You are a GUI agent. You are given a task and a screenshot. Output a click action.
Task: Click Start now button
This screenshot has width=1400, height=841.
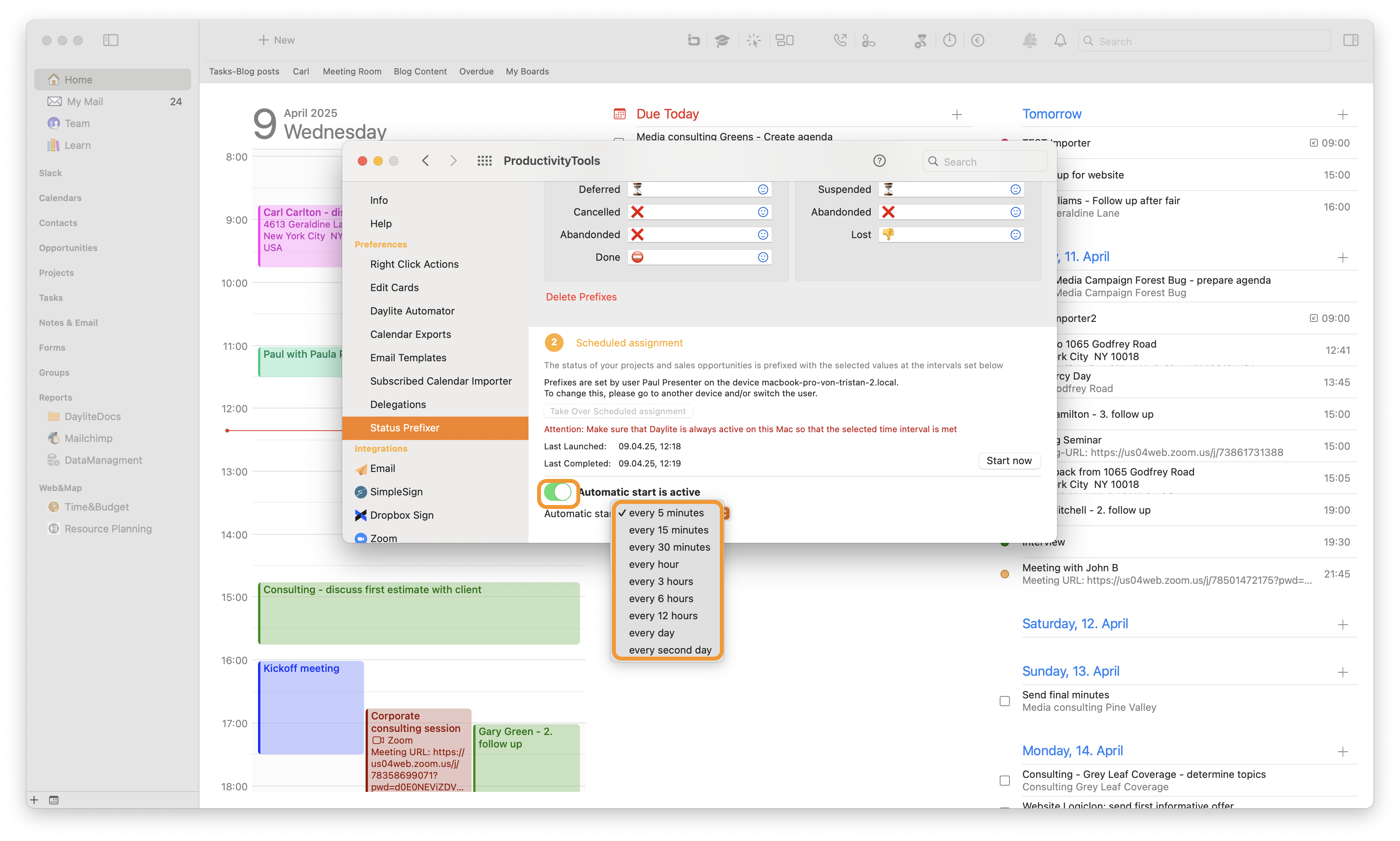(x=1009, y=461)
